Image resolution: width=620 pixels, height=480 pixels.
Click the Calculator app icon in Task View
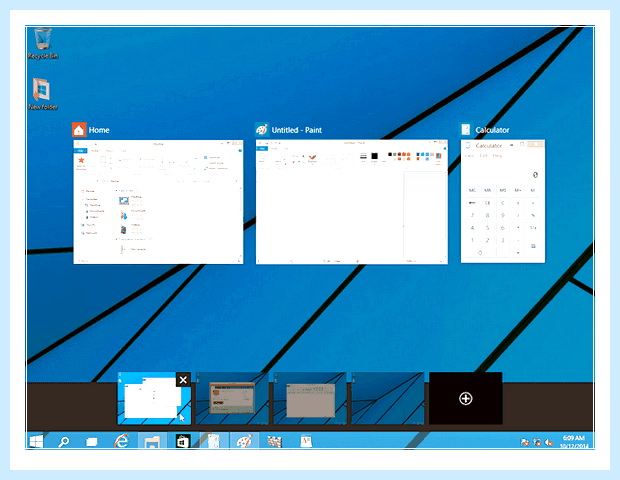[466, 130]
